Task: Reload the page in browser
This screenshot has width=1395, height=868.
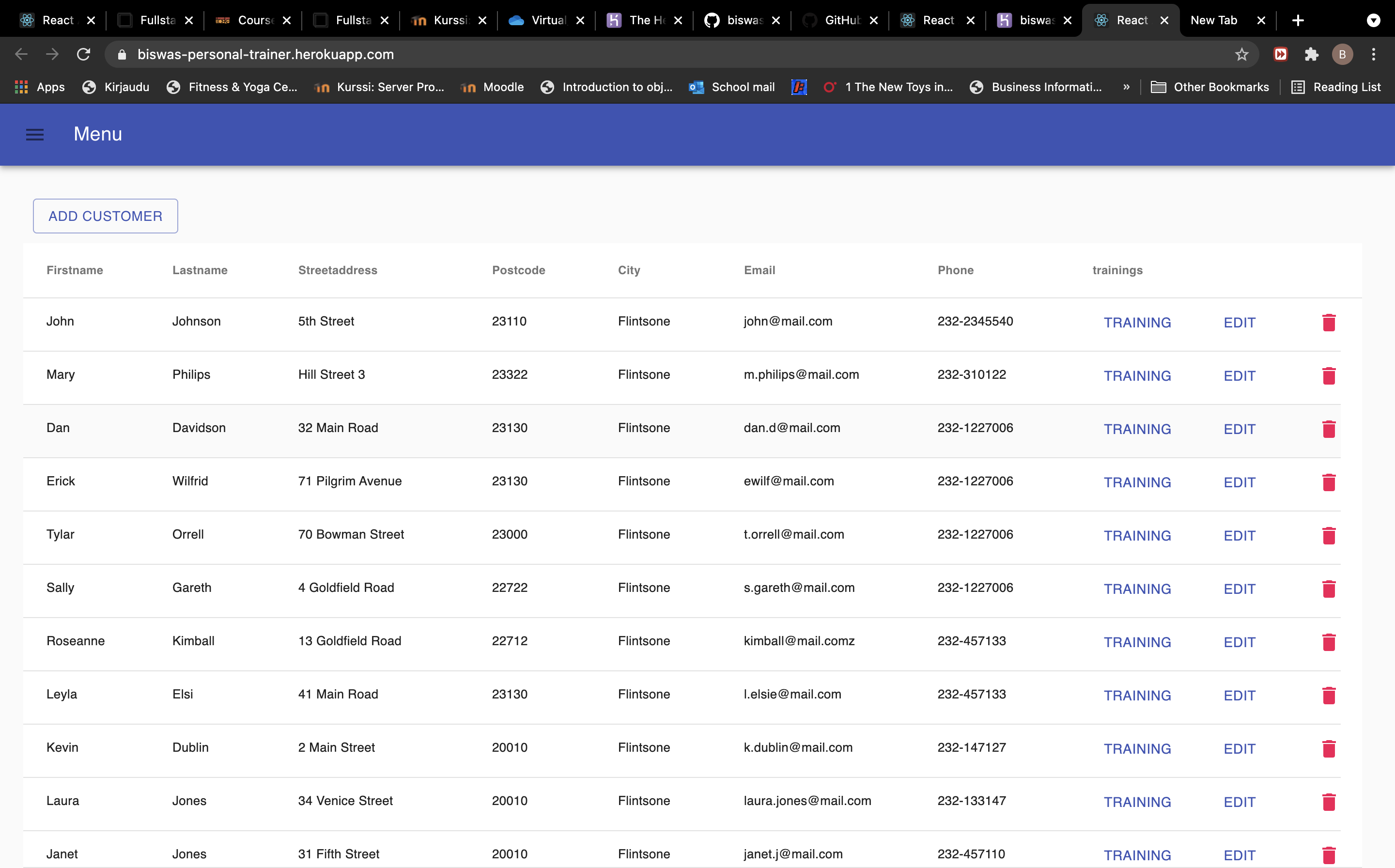Action: (84, 55)
